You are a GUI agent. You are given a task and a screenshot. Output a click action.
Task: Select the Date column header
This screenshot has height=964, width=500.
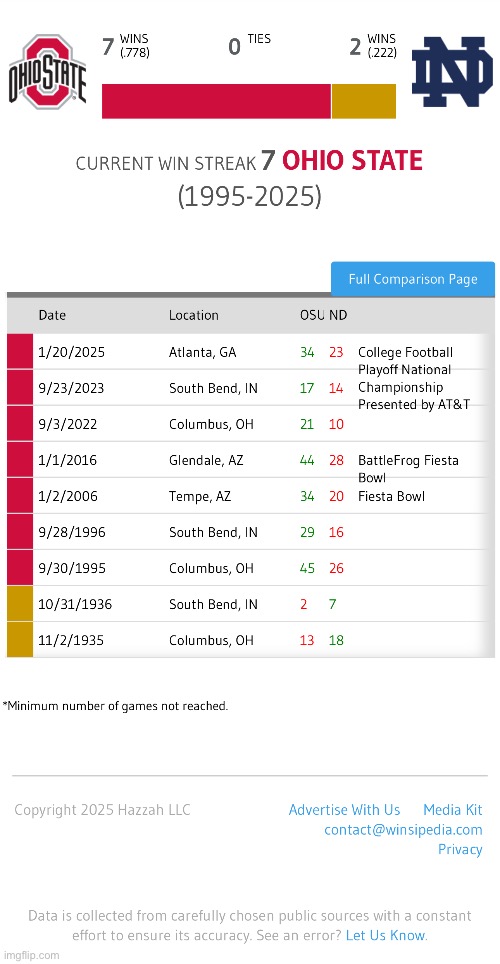[52, 315]
